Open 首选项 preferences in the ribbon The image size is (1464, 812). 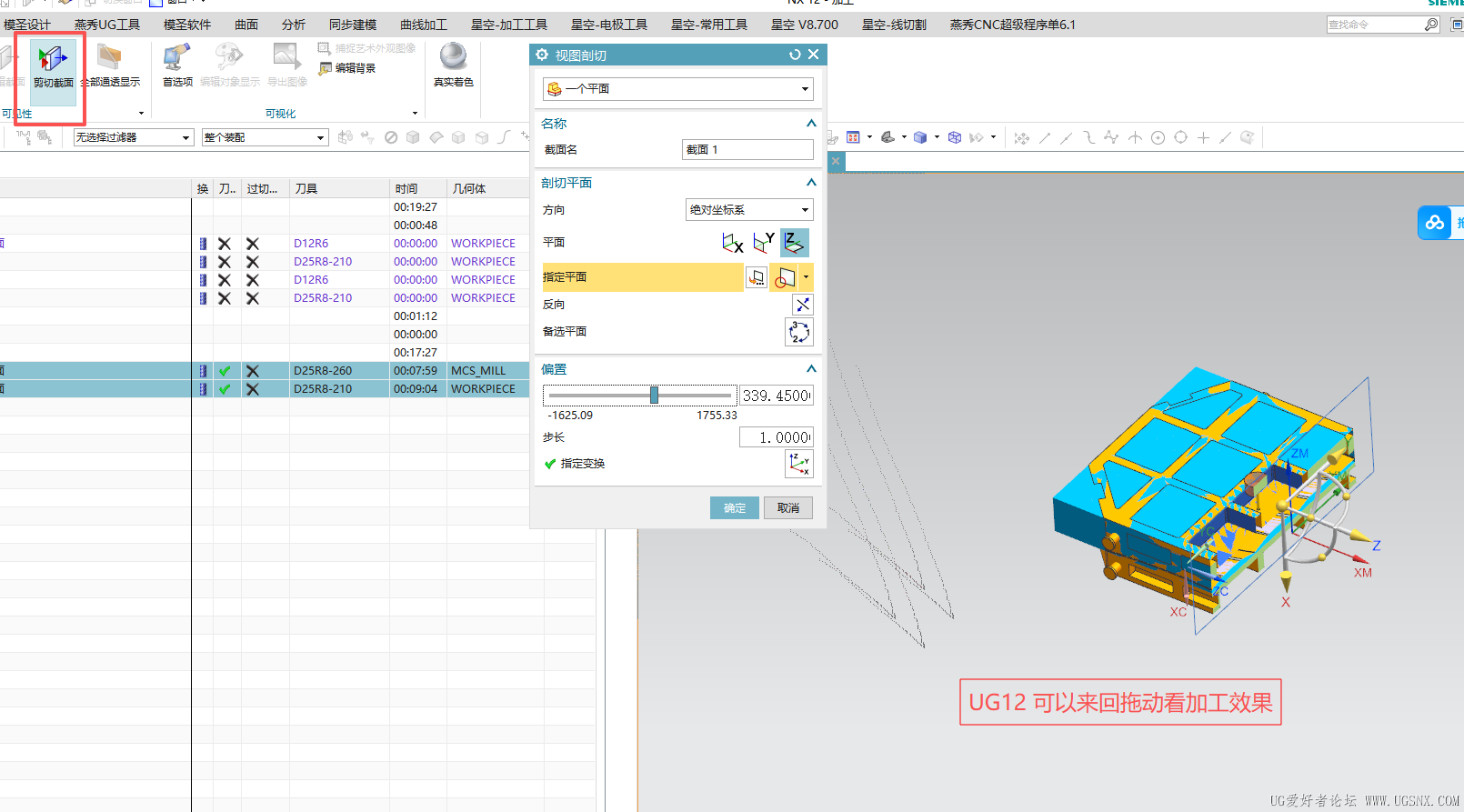pyautogui.click(x=176, y=65)
